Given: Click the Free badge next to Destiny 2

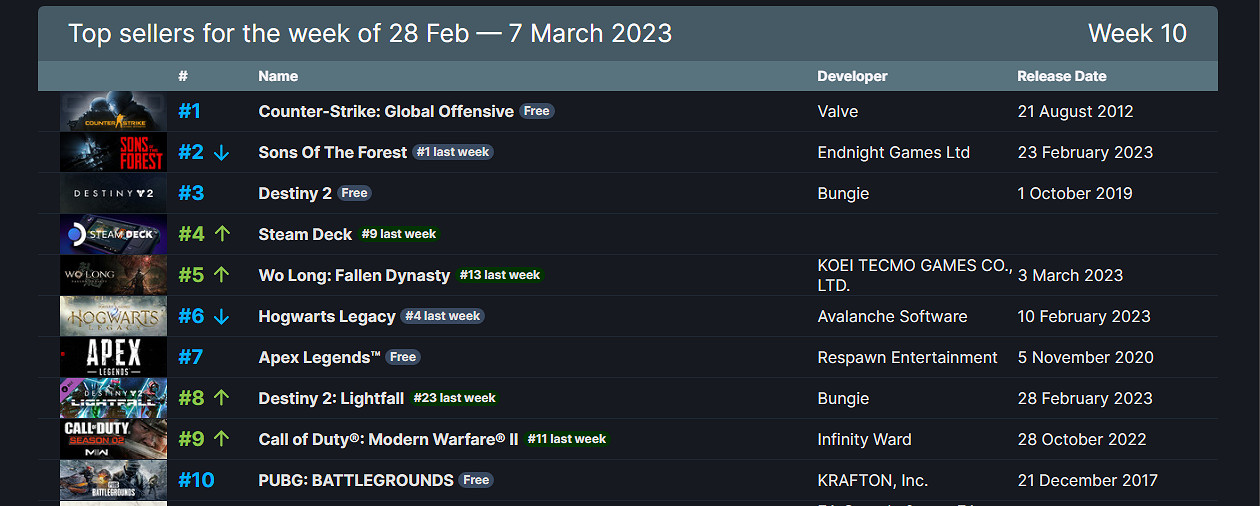Looking at the screenshot, I should [x=354, y=193].
